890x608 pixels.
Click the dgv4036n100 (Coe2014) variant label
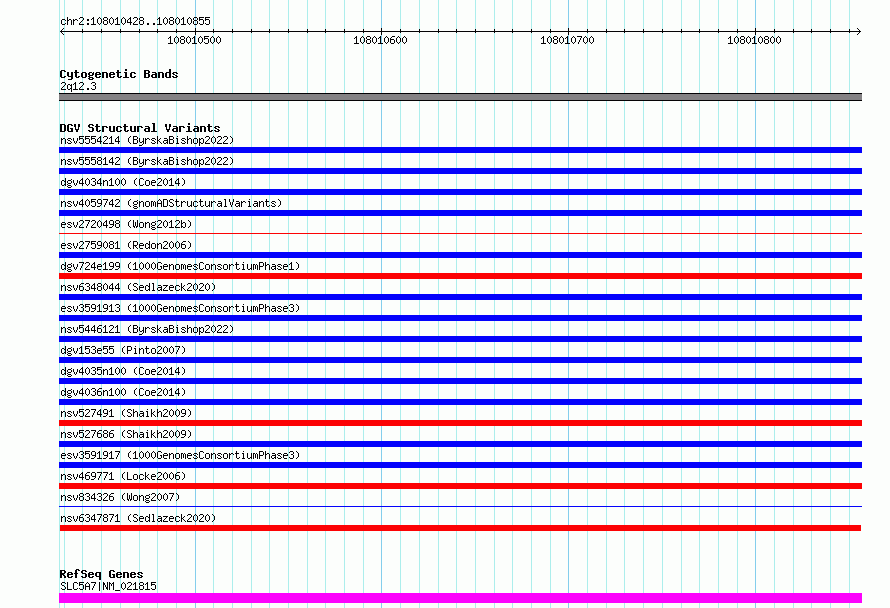point(123,392)
